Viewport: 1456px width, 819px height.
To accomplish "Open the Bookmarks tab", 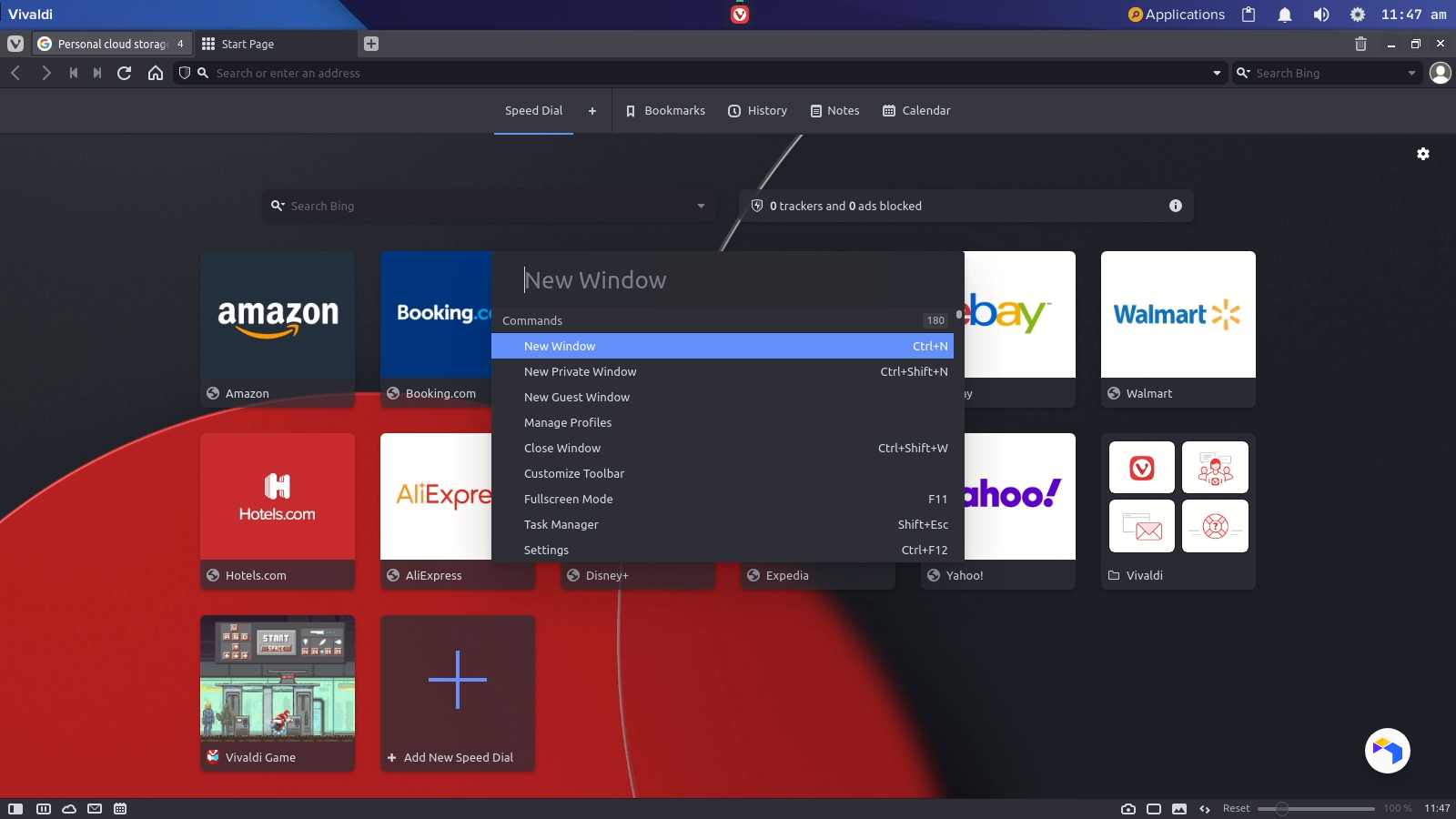I will point(665,111).
